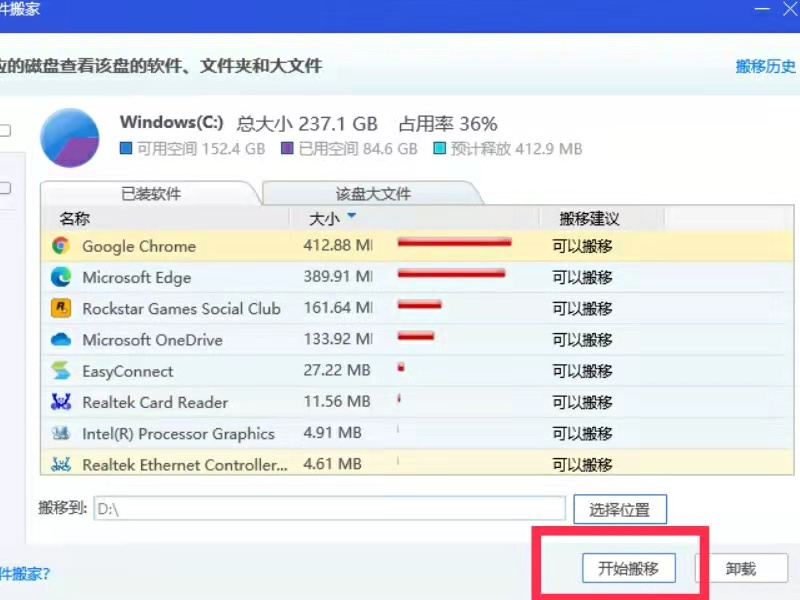
Task: Click the 卸载 button
Action: click(x=744, y=568)
